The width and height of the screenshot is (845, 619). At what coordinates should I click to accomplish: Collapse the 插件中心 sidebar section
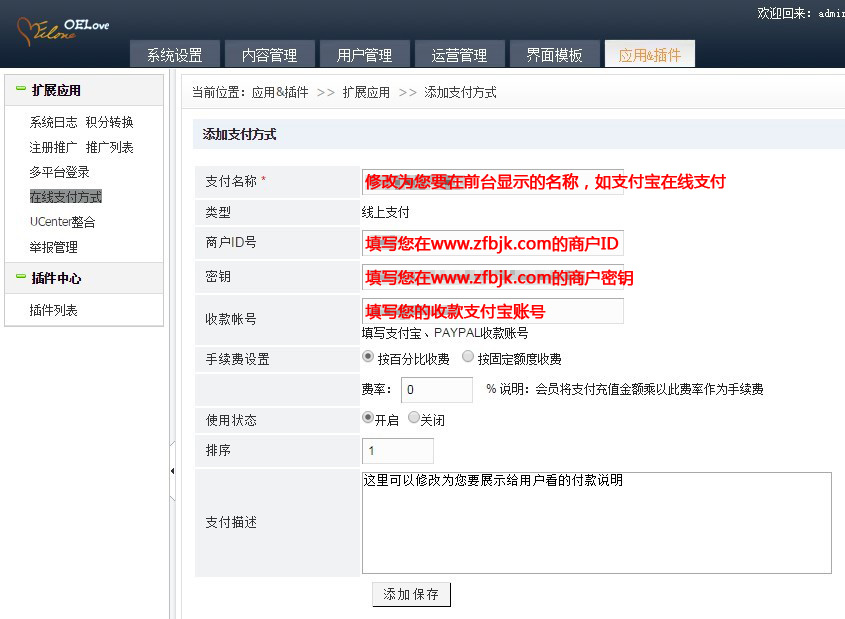pos(20,276)
